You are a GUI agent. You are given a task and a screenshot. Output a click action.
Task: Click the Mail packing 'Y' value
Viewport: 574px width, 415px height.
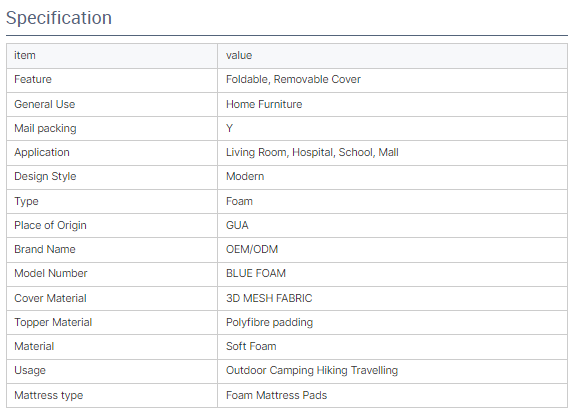pyautogui.click(x=230, y=128)
